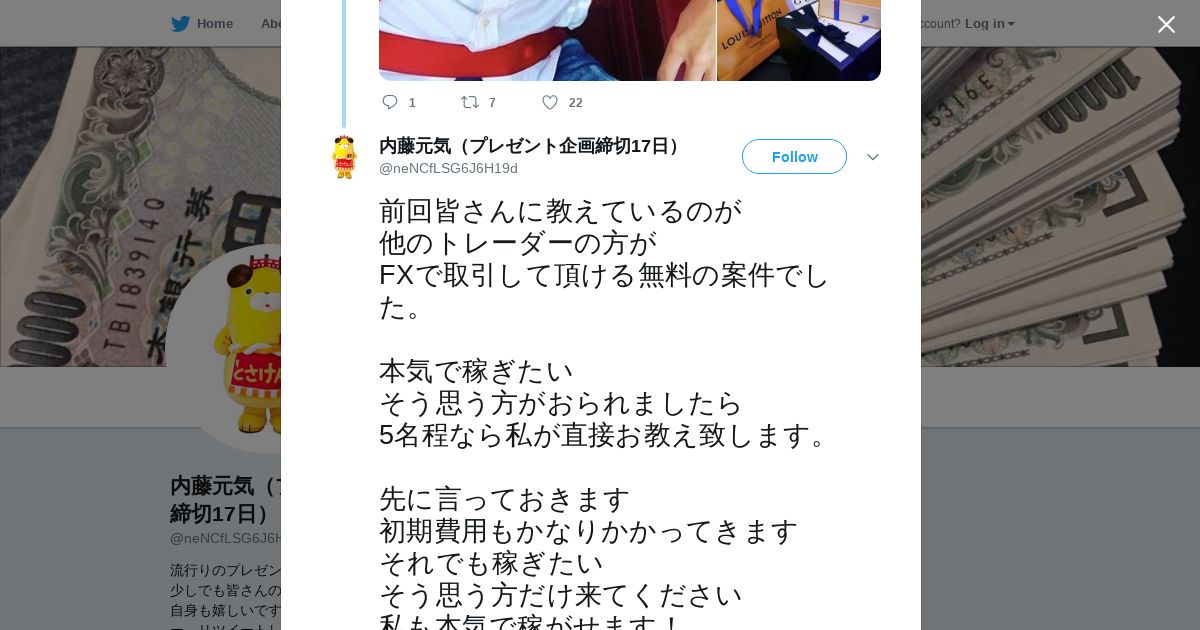Viewport: 1200px width, 630px height.
Task: View the man with red belt photo
Action: pos(547,40)
